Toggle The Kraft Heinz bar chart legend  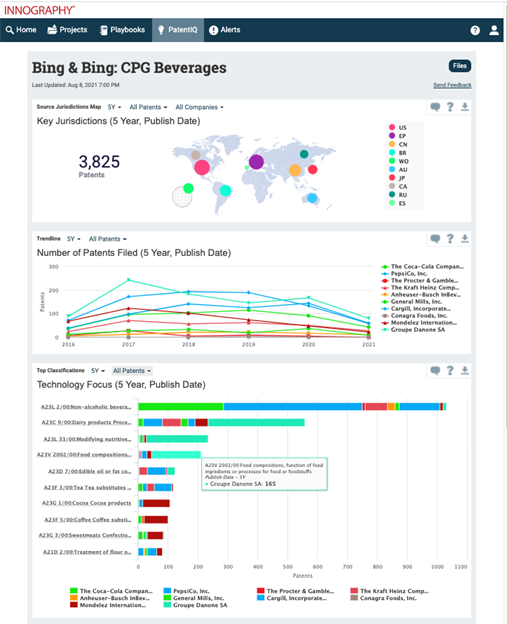pos(390,591)
